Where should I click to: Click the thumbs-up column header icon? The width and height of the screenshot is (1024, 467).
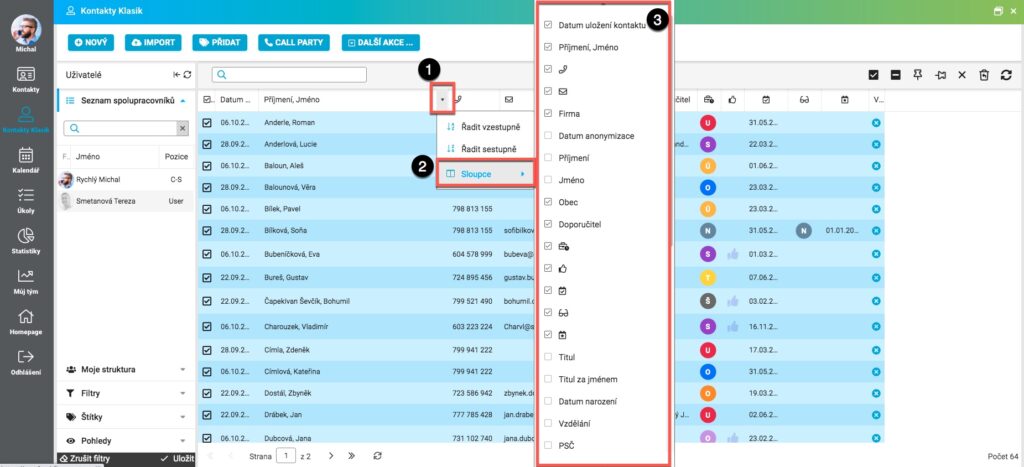(733, 100)
